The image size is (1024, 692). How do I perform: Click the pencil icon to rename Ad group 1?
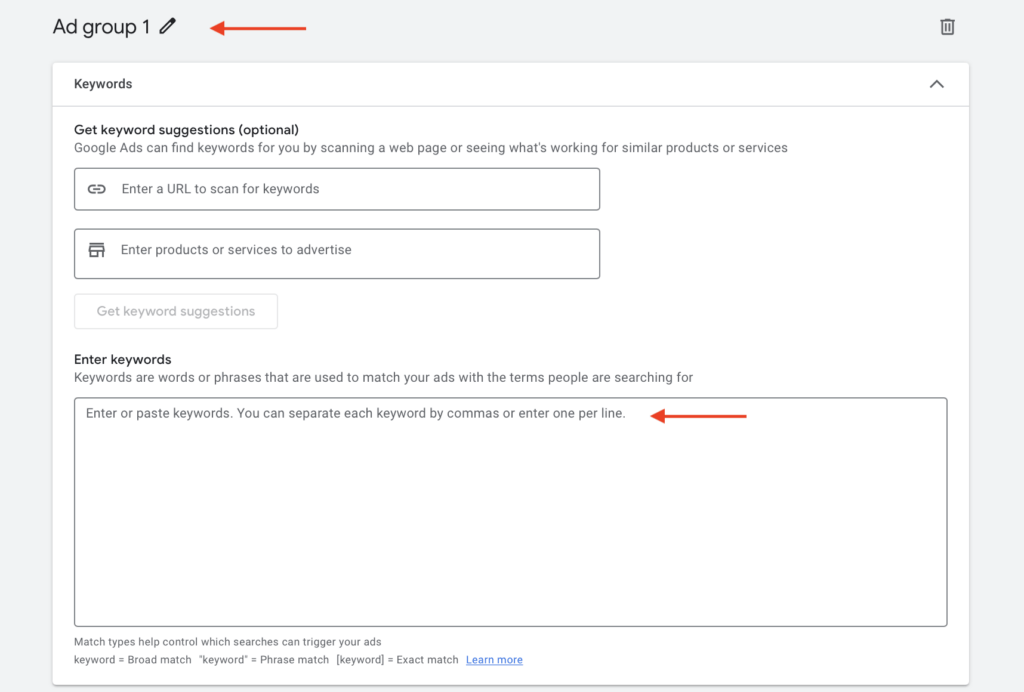pyautogui.click(x=167, y=27)
